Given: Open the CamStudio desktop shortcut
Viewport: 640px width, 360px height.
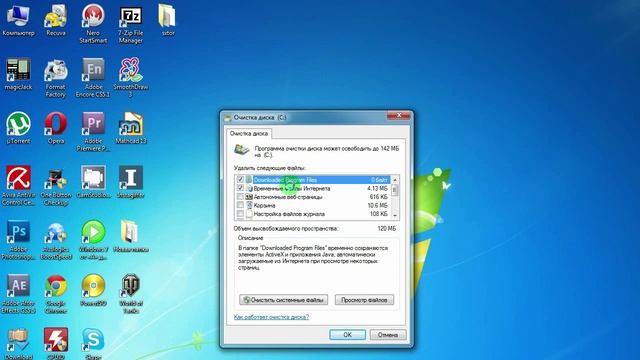Looking at the screenshot, I should pyautogui.click(x=93, y=182).
